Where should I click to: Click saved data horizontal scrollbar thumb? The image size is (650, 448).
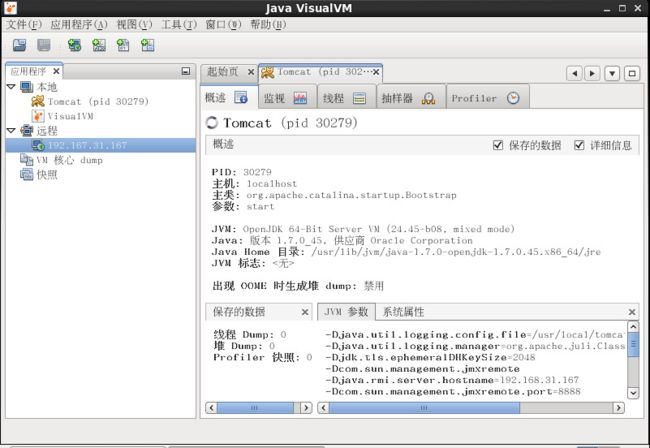[x=255, y=408]
